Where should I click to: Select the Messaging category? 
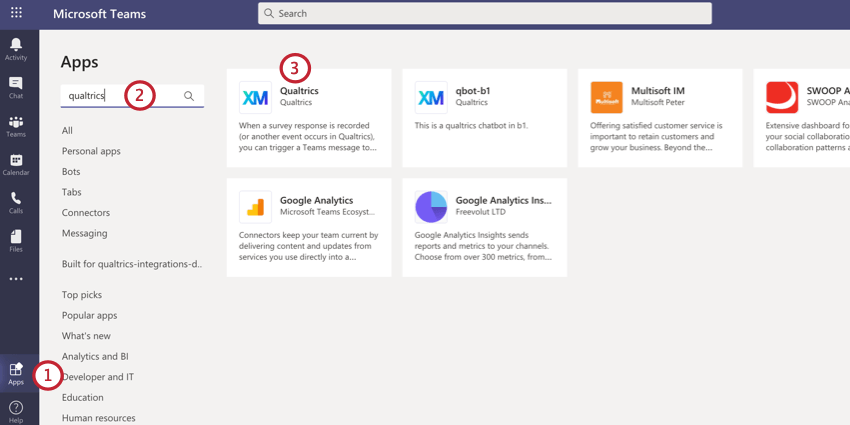[85, 234]
